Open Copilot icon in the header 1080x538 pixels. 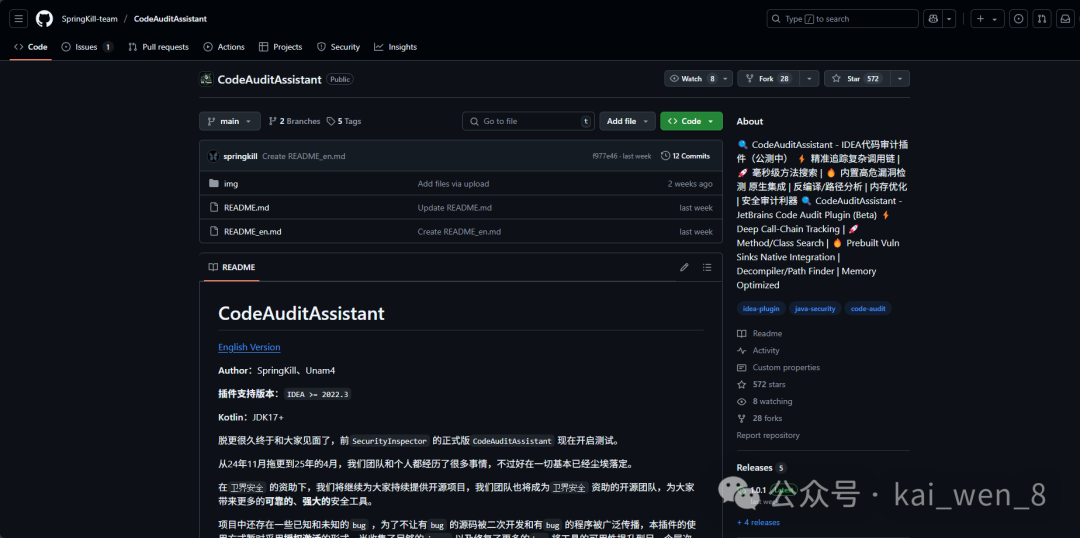933,19
